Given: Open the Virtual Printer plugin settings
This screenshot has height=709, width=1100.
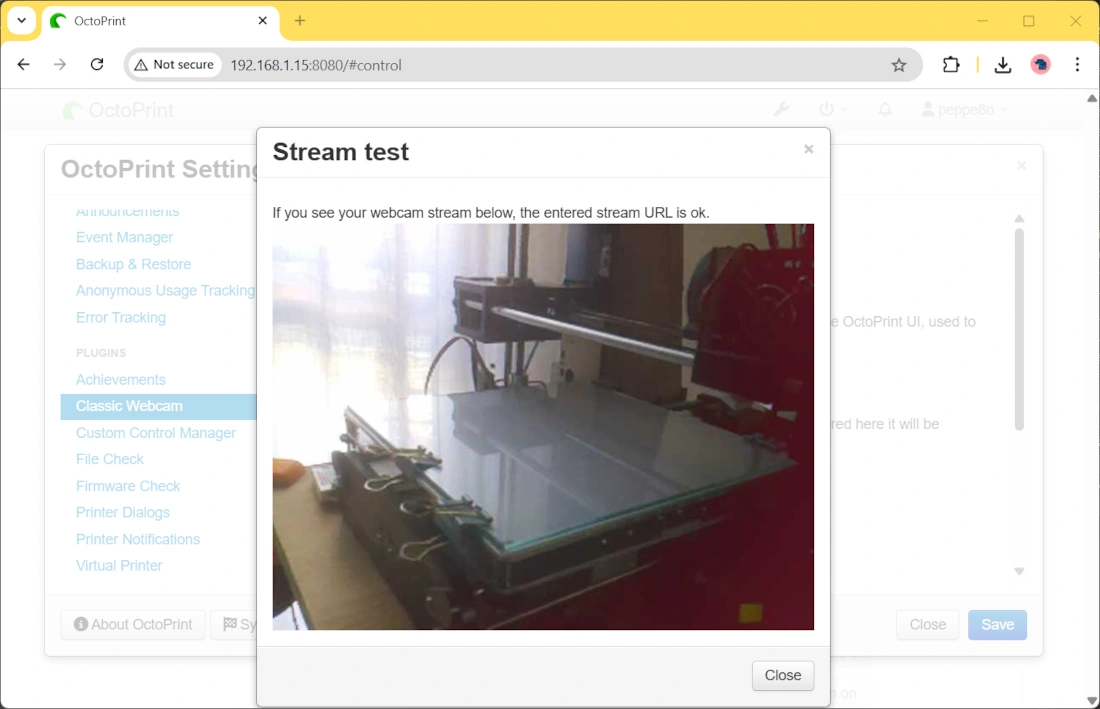Looking at the screenshot, I should pyautogui.click(x=119, y=566).
